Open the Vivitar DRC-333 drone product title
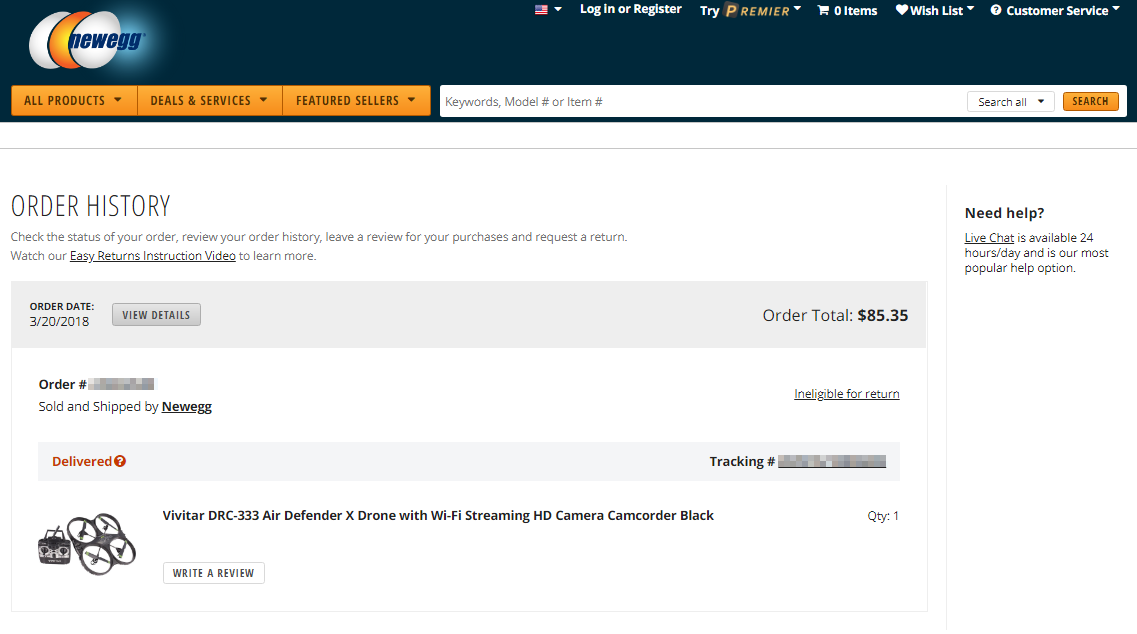1137x634 pixels. 438,516
